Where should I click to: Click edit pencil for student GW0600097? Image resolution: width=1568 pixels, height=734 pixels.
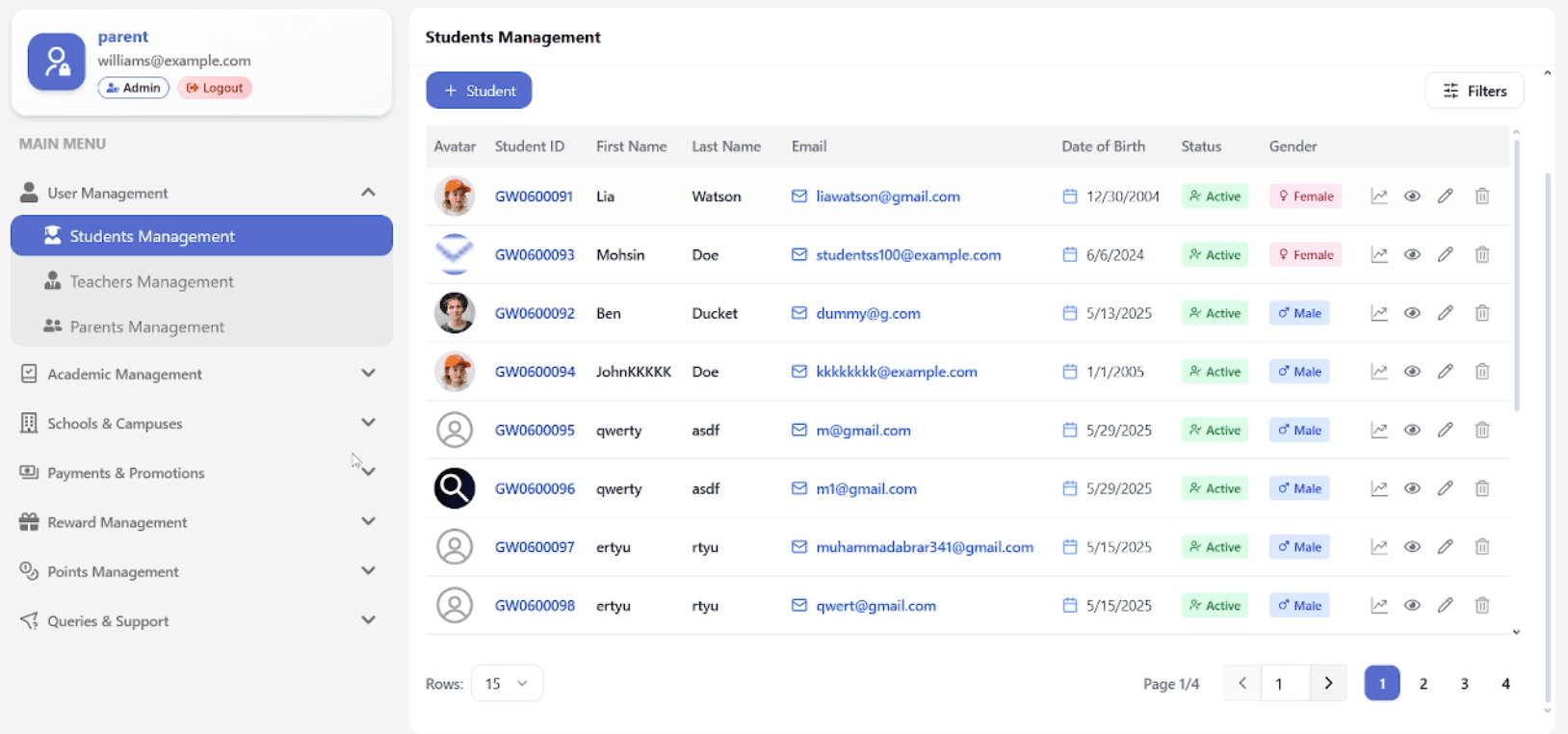click(x=1445, y=547)
